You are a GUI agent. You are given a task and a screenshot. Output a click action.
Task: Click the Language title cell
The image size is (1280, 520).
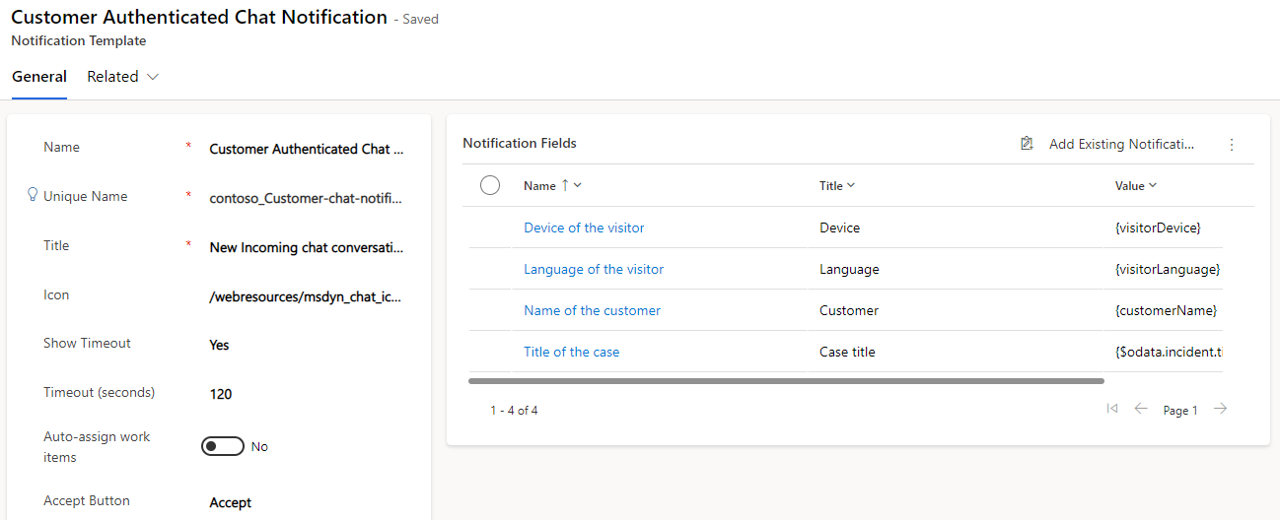point(849,269)
